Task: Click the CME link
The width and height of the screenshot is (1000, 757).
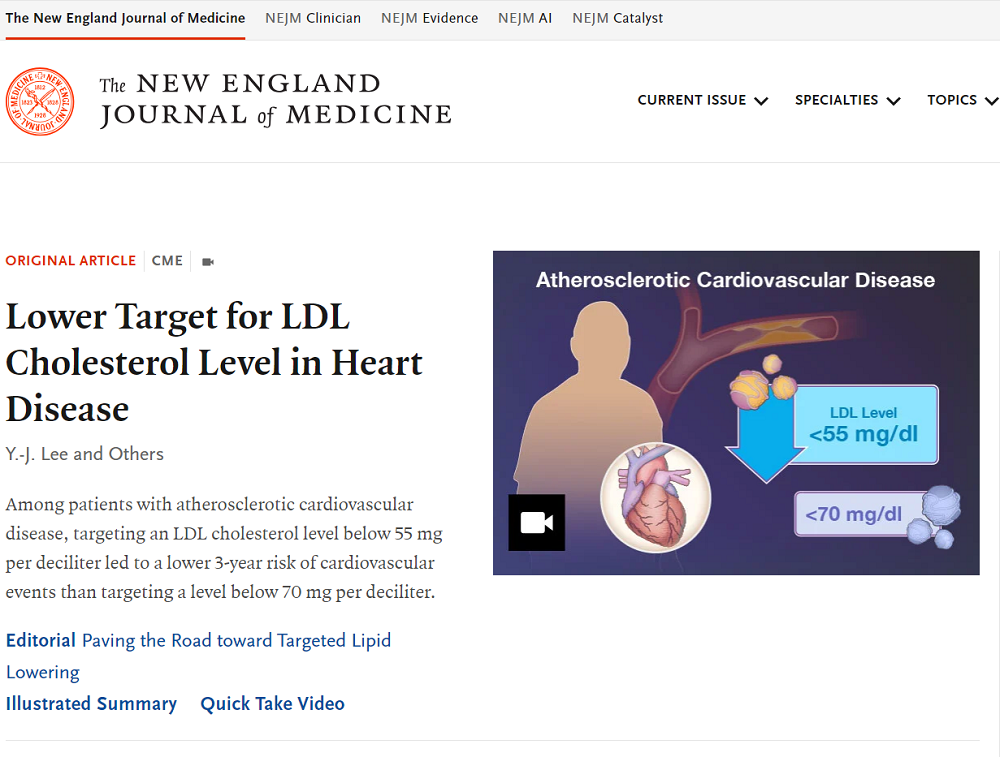Action: [x=167, y=261]
